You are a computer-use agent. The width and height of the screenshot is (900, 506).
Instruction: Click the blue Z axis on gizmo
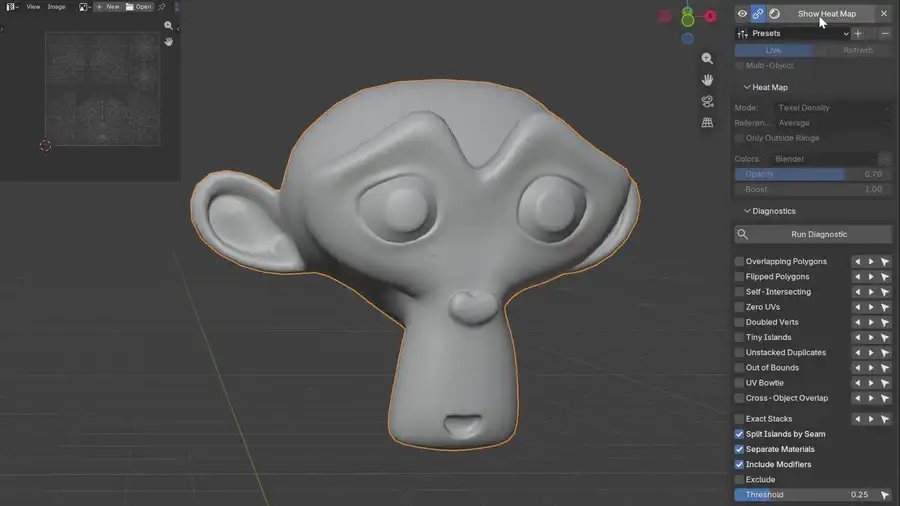point(688,38)
